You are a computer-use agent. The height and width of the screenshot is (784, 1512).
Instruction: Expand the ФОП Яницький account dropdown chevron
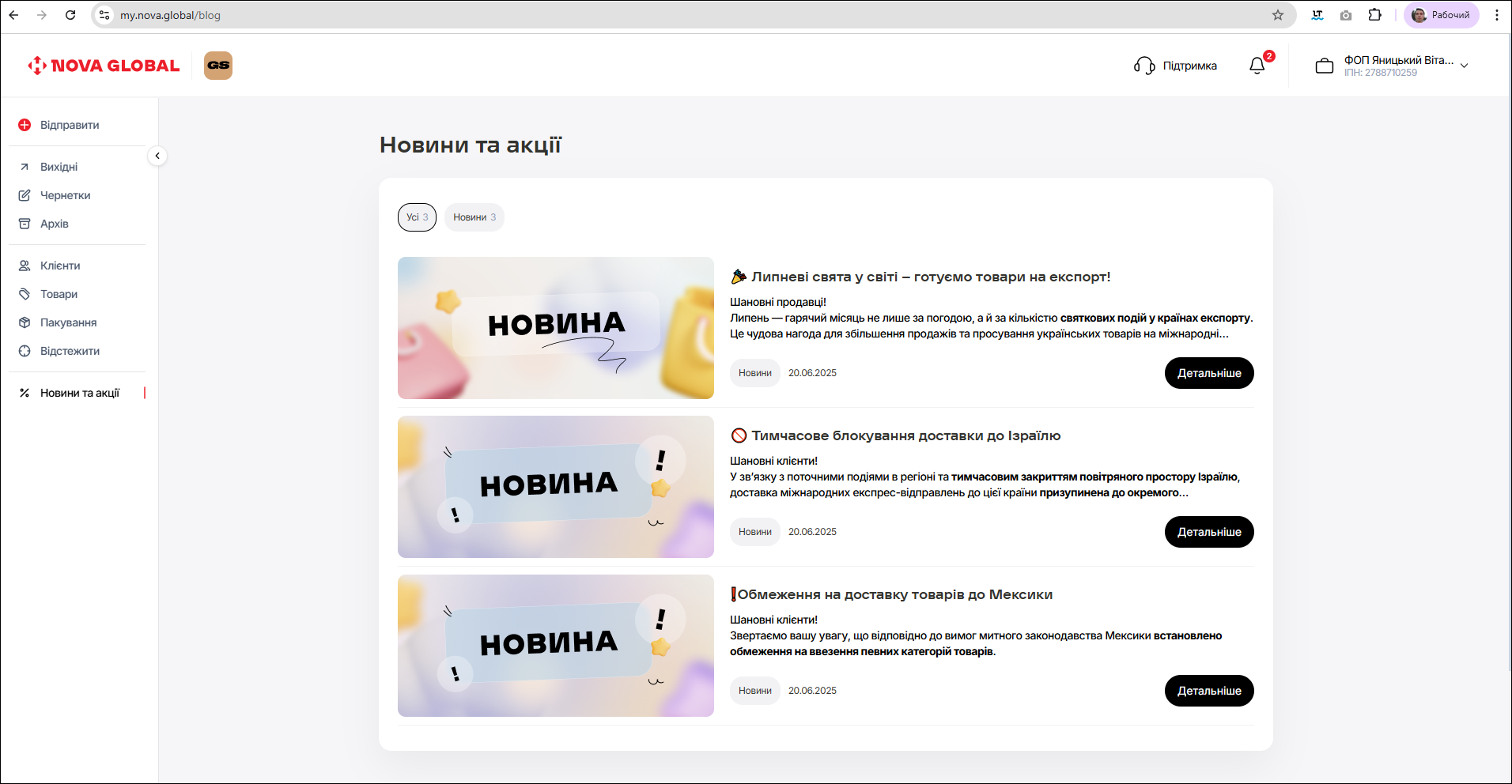coord(1464,66)
